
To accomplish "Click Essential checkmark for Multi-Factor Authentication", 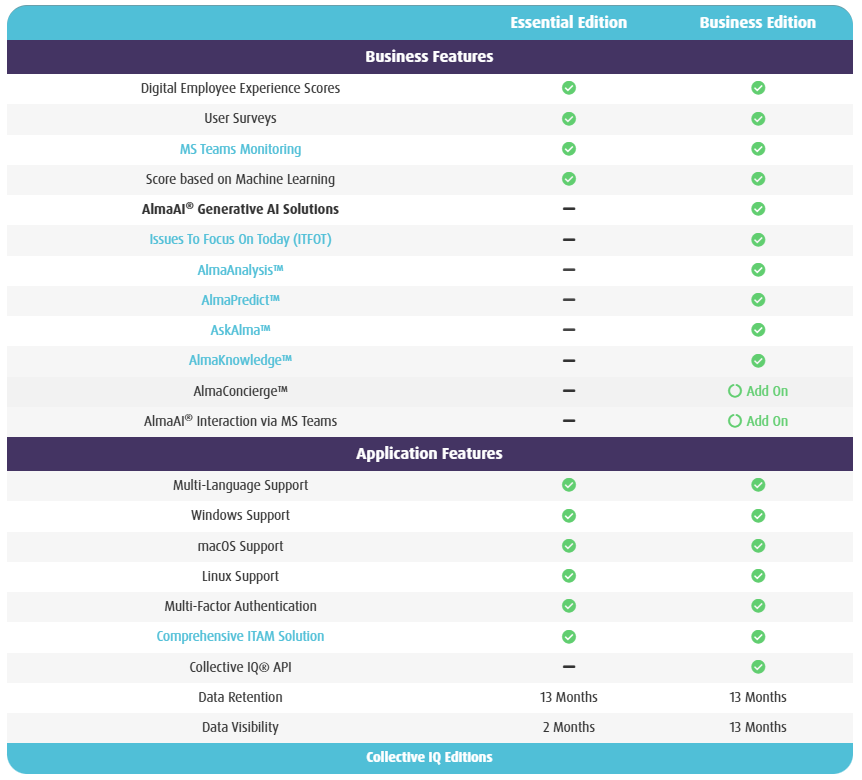I will pos(569,606).
